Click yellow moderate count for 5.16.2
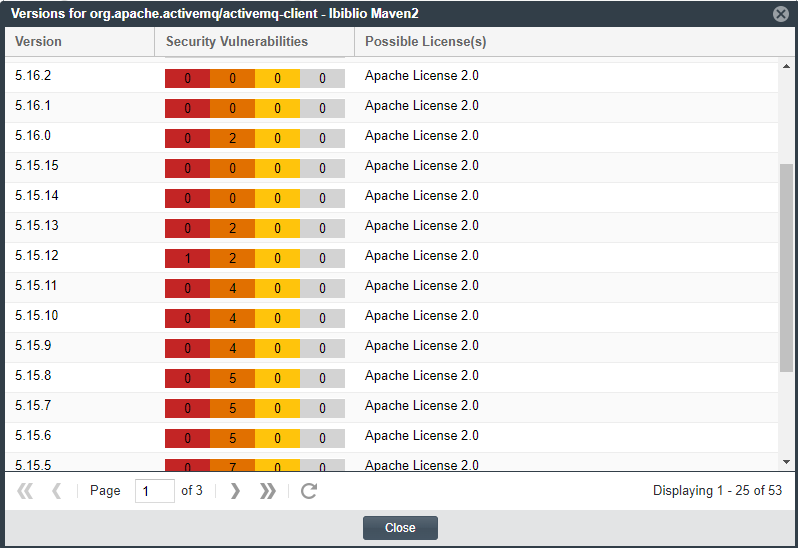The image size is (798, 548). pos(277,78)
